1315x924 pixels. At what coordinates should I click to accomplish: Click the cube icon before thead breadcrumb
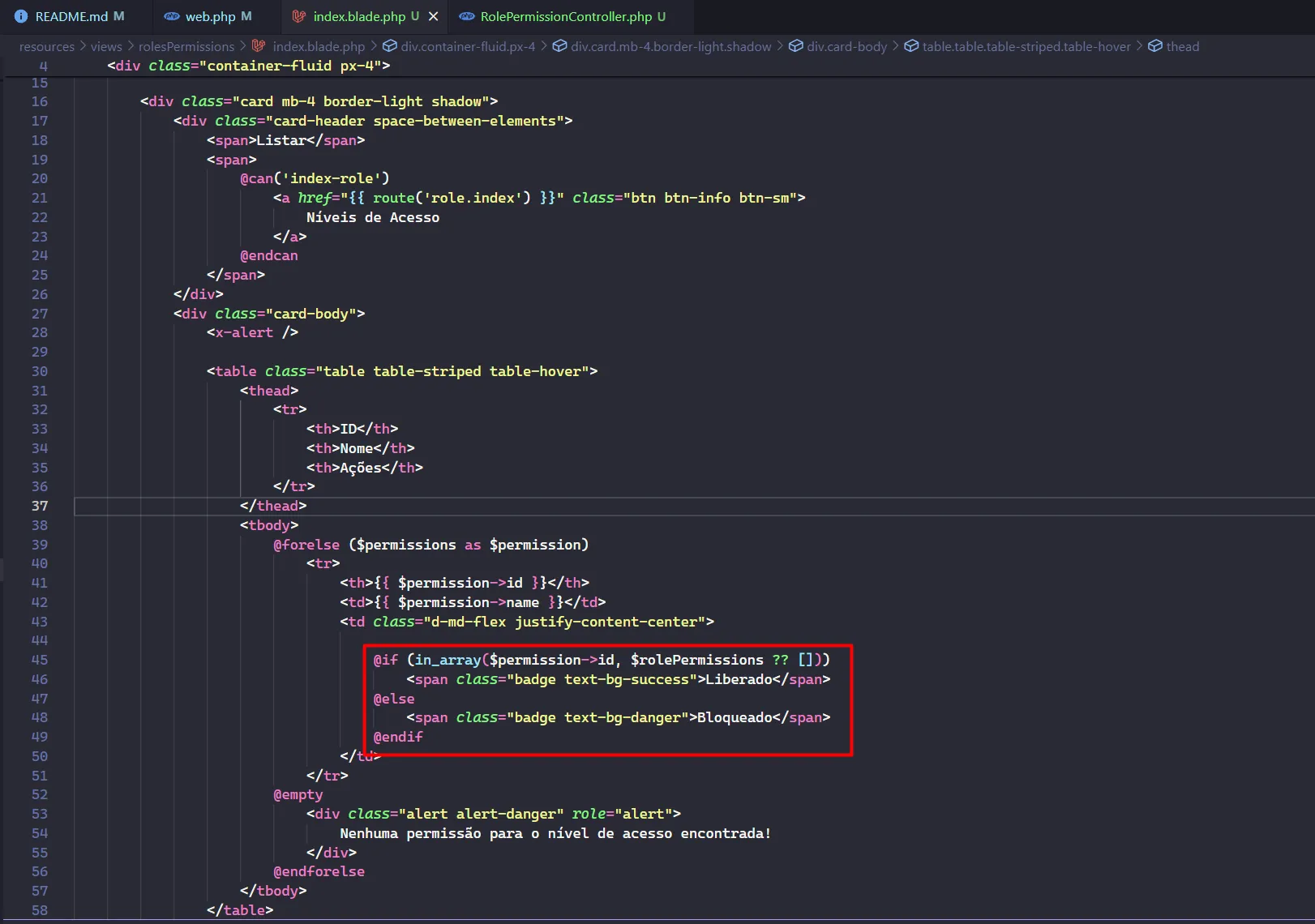point(1155,46)
